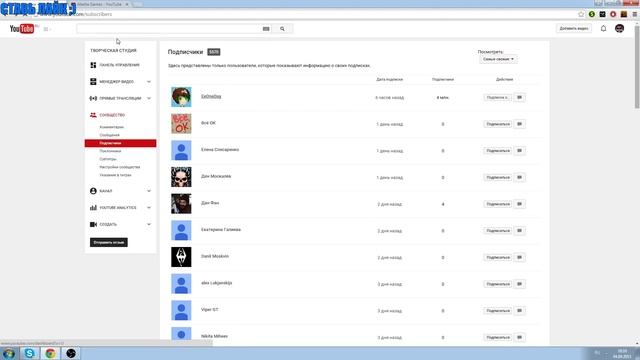Open the OBS icon on the taskbar
Viewport: 640px width, 360px height.
coord(71,353)
